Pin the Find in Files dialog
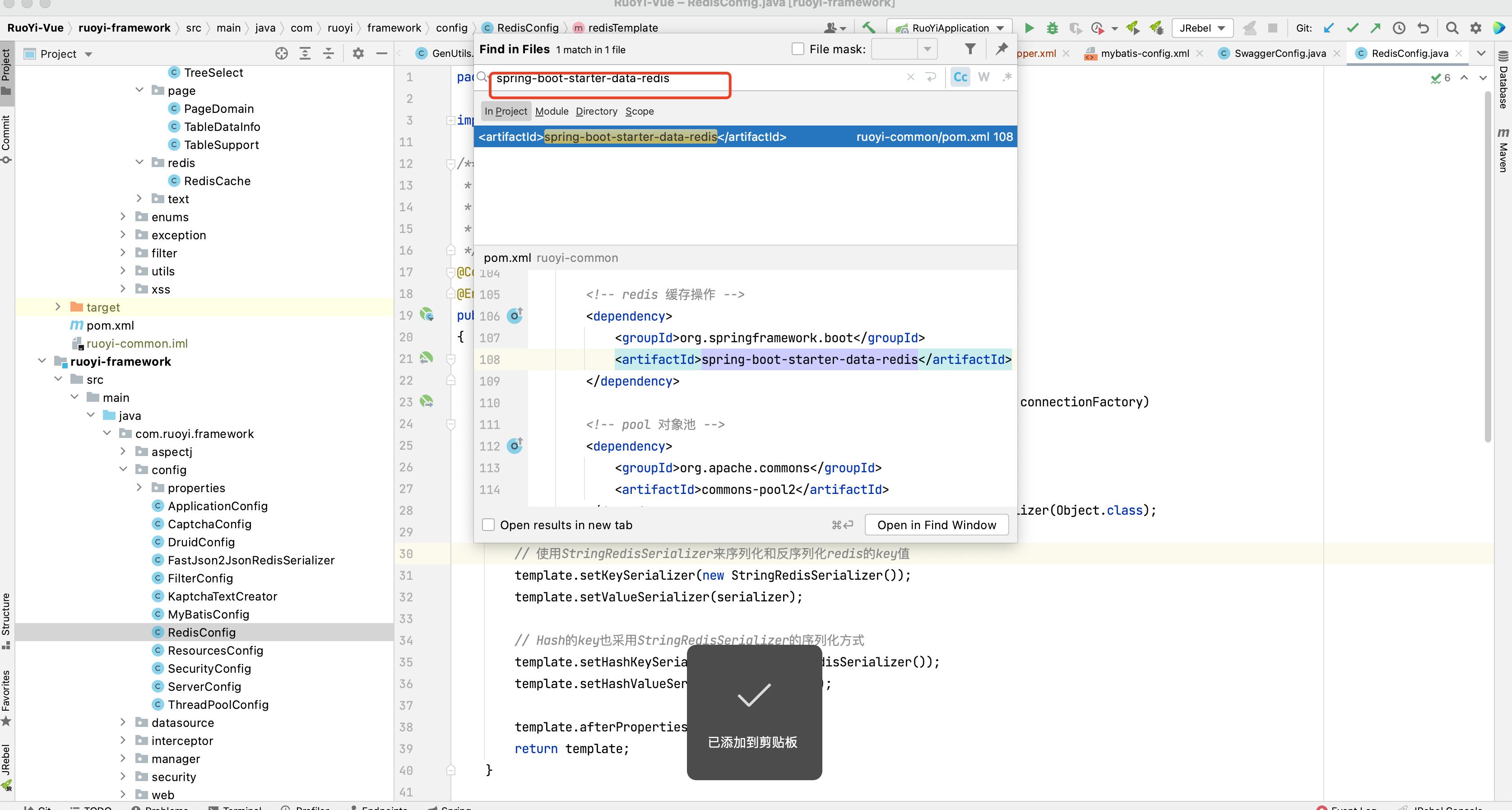 [1002, 49]
